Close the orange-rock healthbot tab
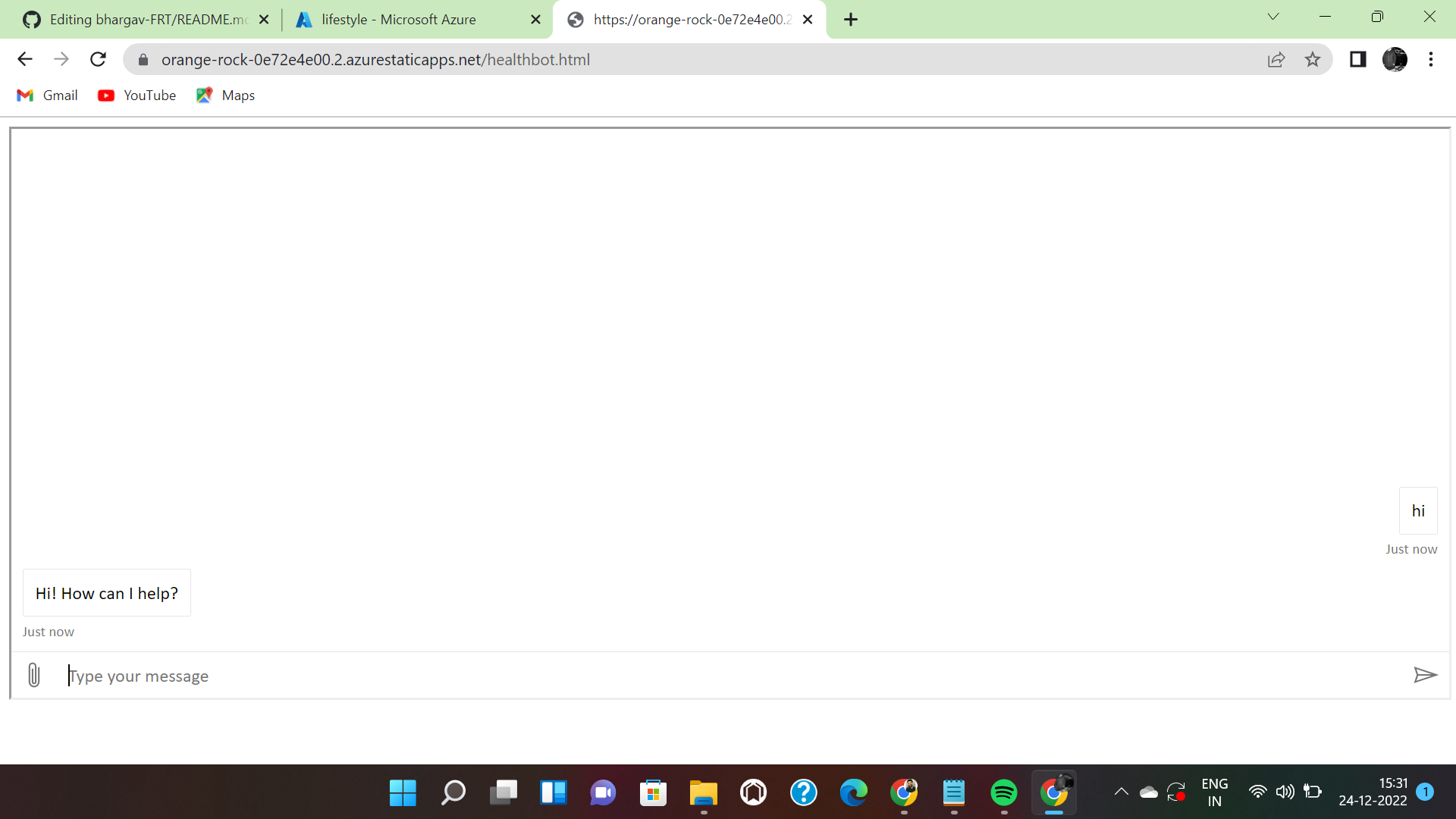 808,20
